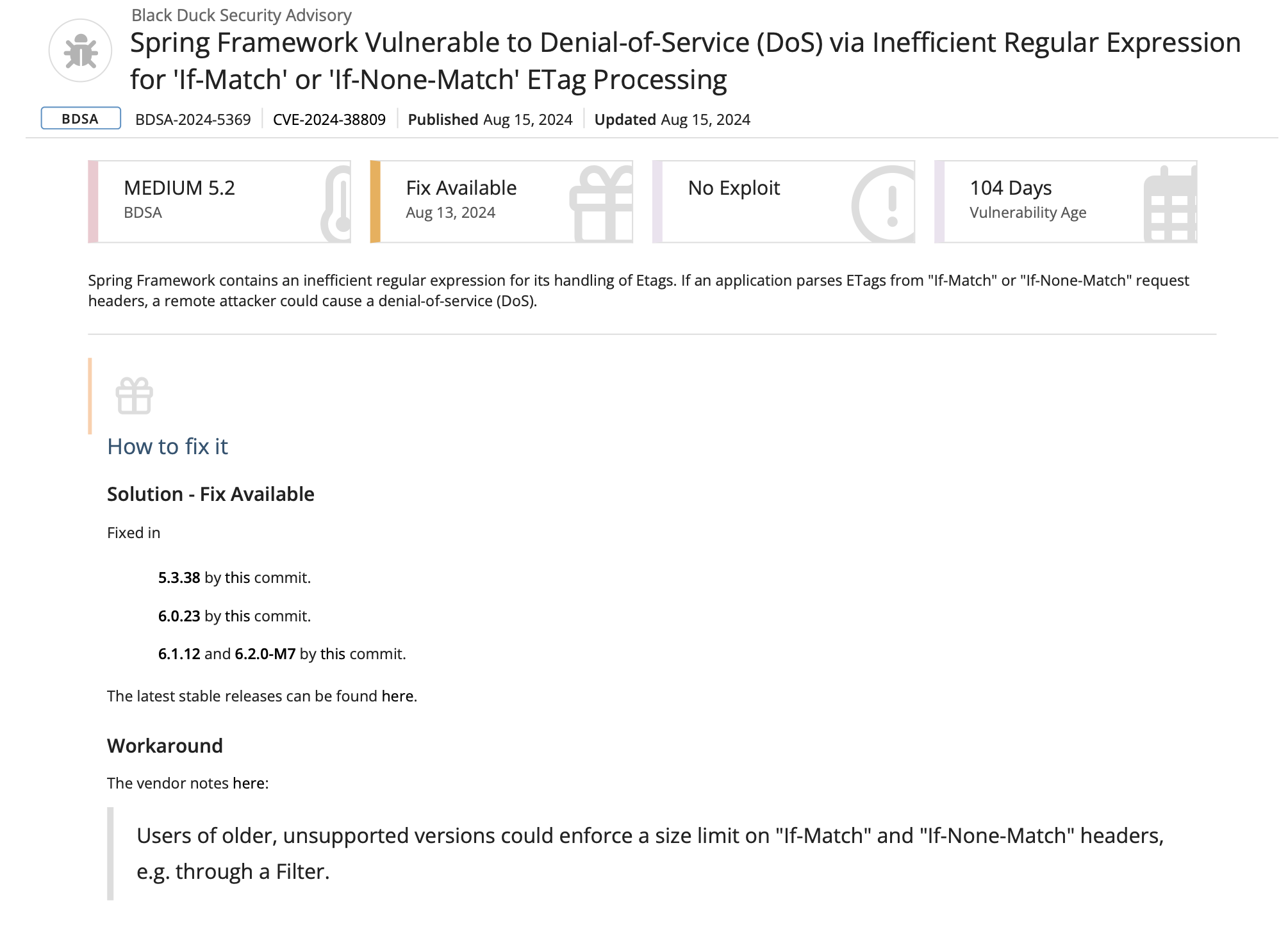This screenshot has height=925, width=1288.
Task: Click the How to fix it heading
Action: point(167,446)
